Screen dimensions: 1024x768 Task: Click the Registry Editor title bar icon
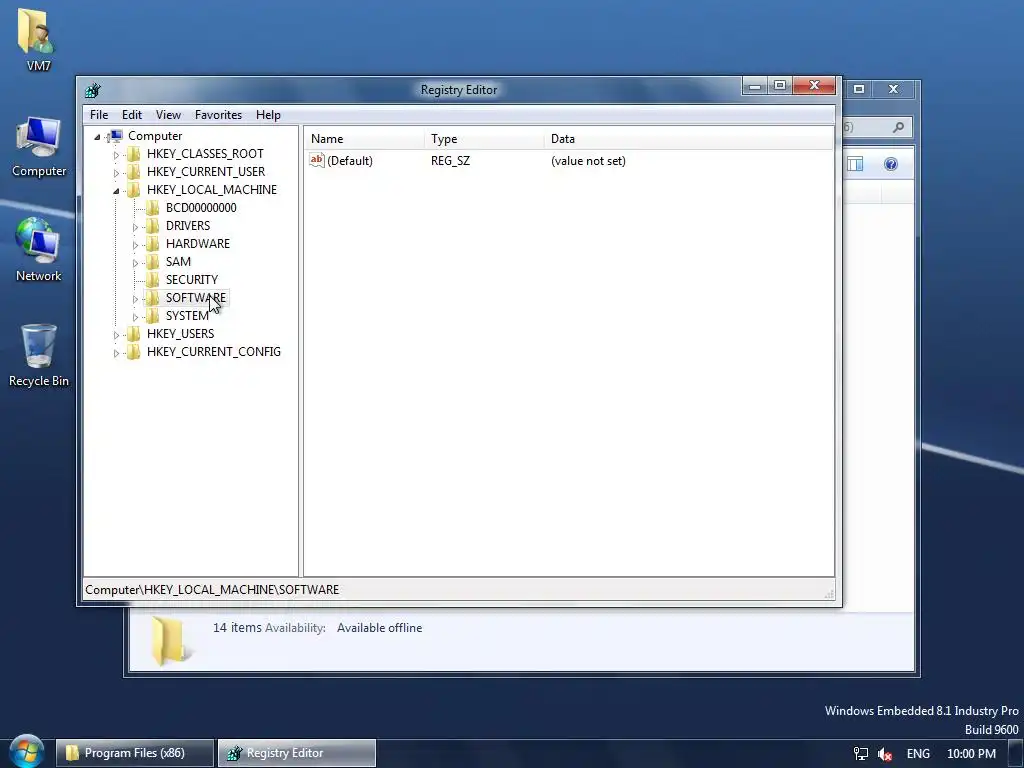(x=93, y=90)
